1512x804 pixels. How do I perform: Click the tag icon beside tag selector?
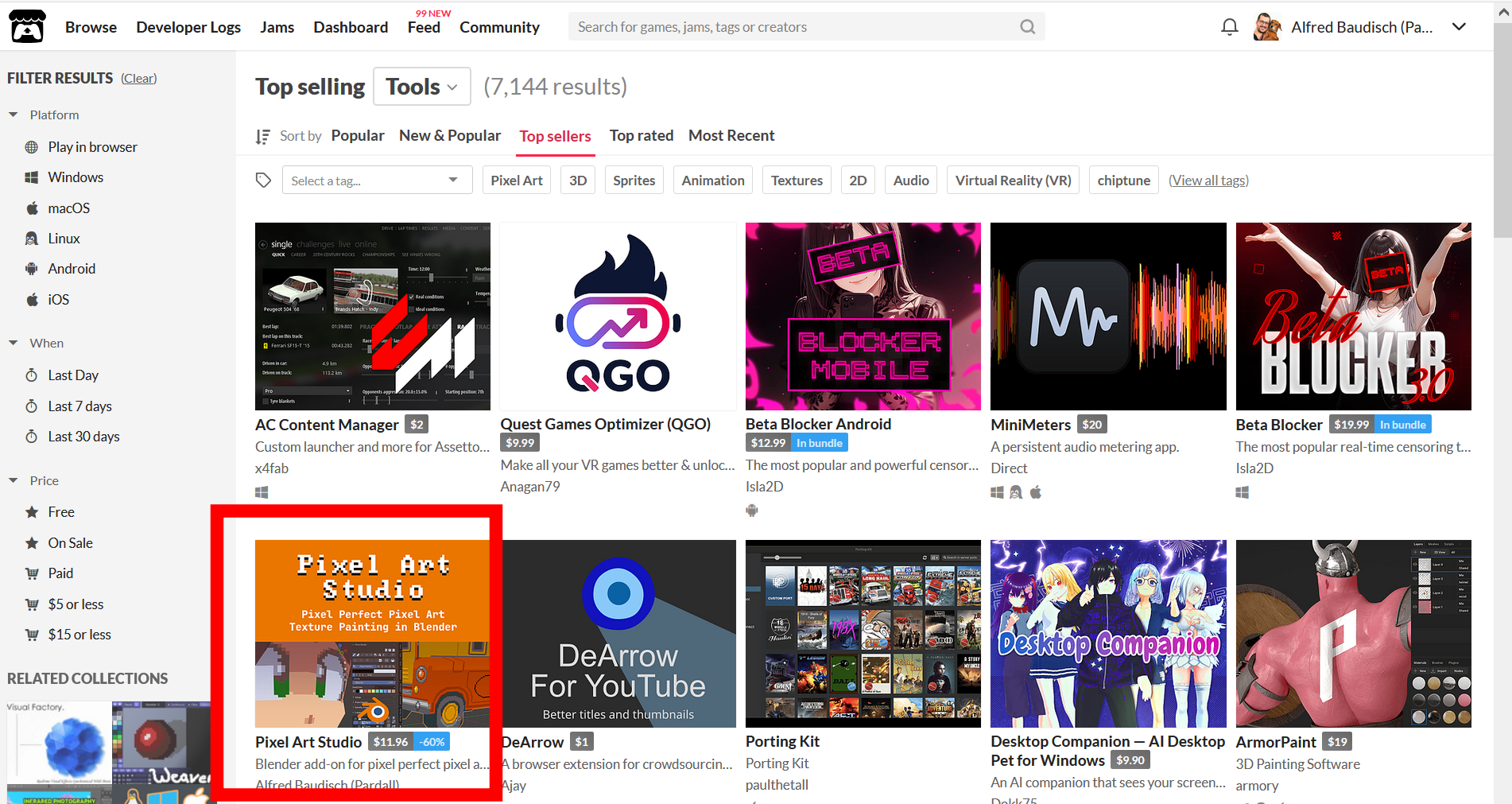264,181
